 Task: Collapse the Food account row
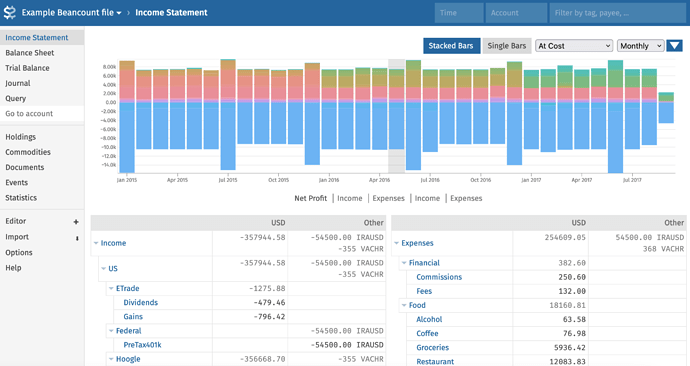[x=404, y=305]
